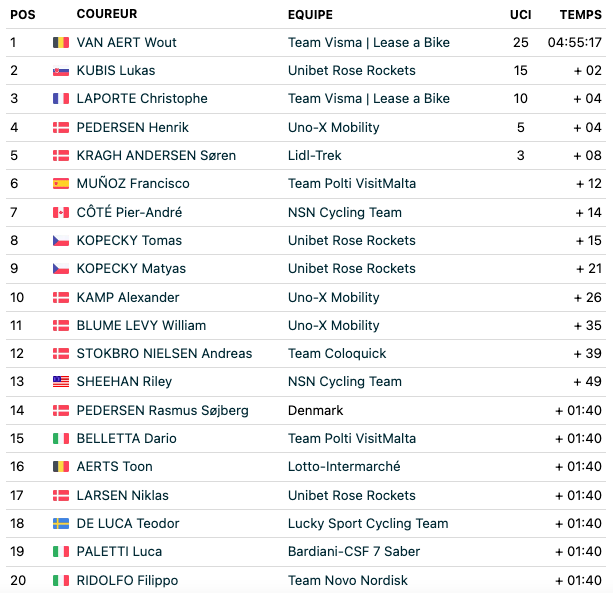This screenshot has width=613, height=593.
Task: Click the USA flag beside SHEEHAN Riley
Action: (x=61, y=382)
